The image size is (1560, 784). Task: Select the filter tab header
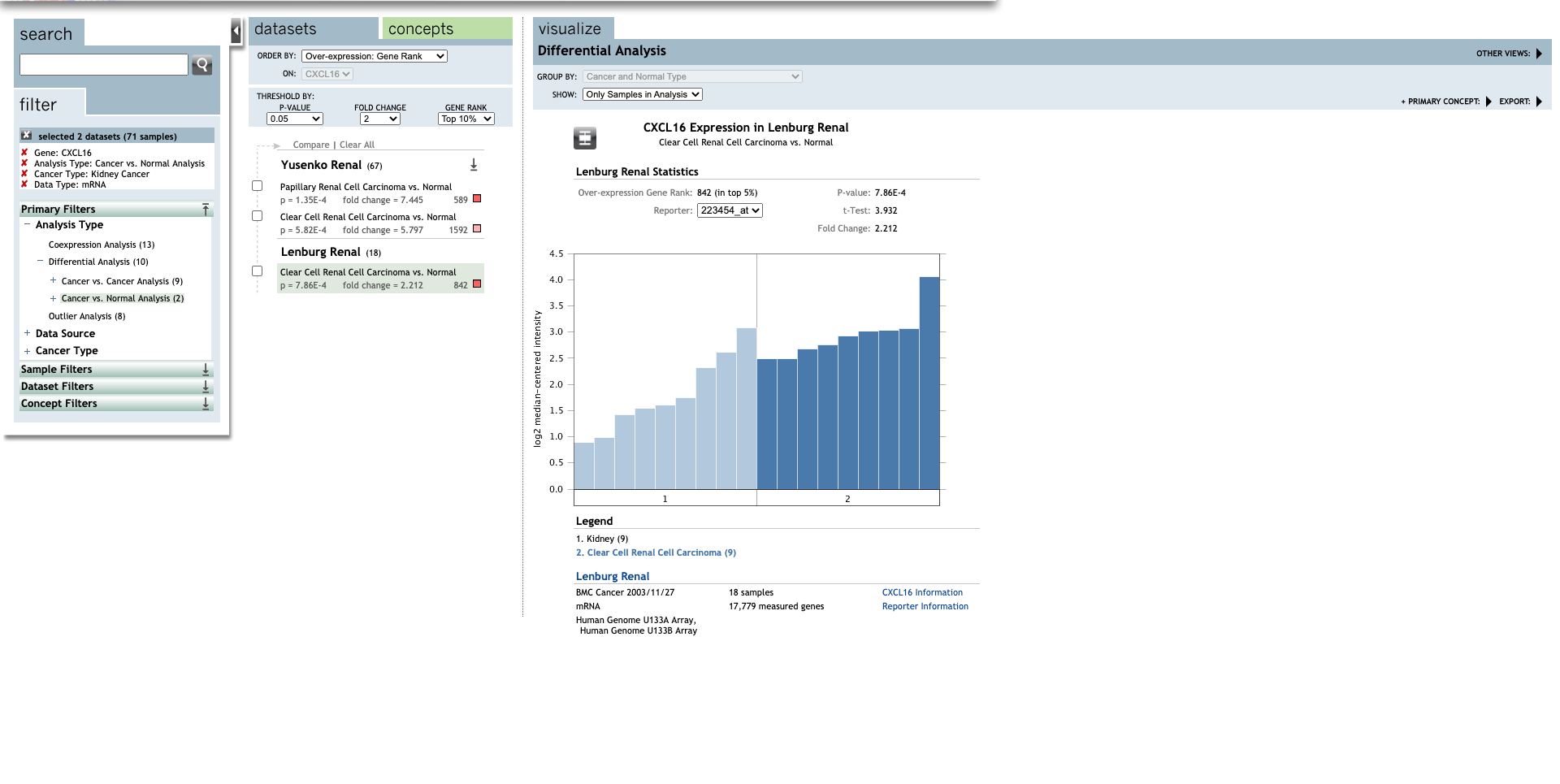pyautogui.click(x=49, y=104)
